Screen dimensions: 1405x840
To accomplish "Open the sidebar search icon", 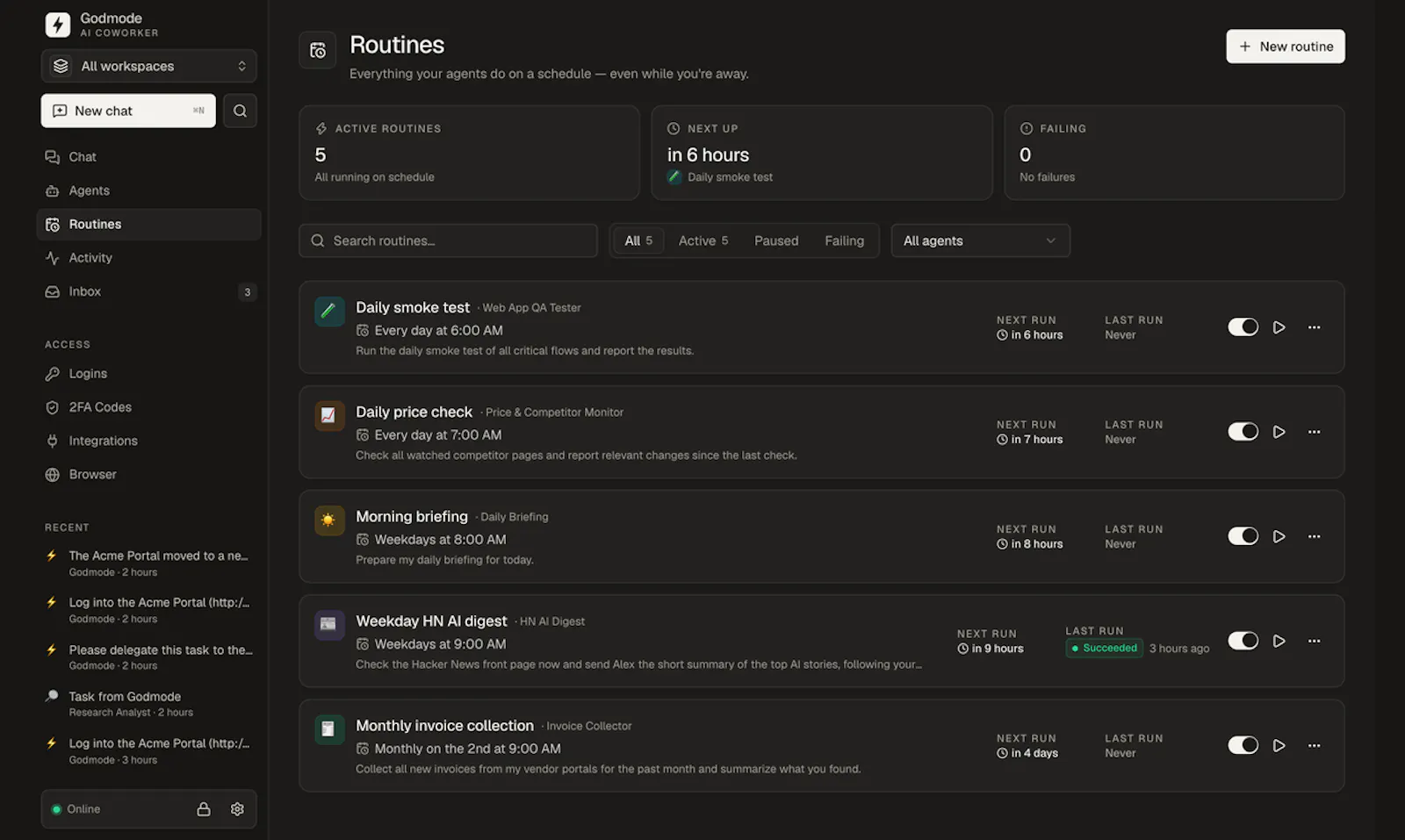I will tap(240, 111).
